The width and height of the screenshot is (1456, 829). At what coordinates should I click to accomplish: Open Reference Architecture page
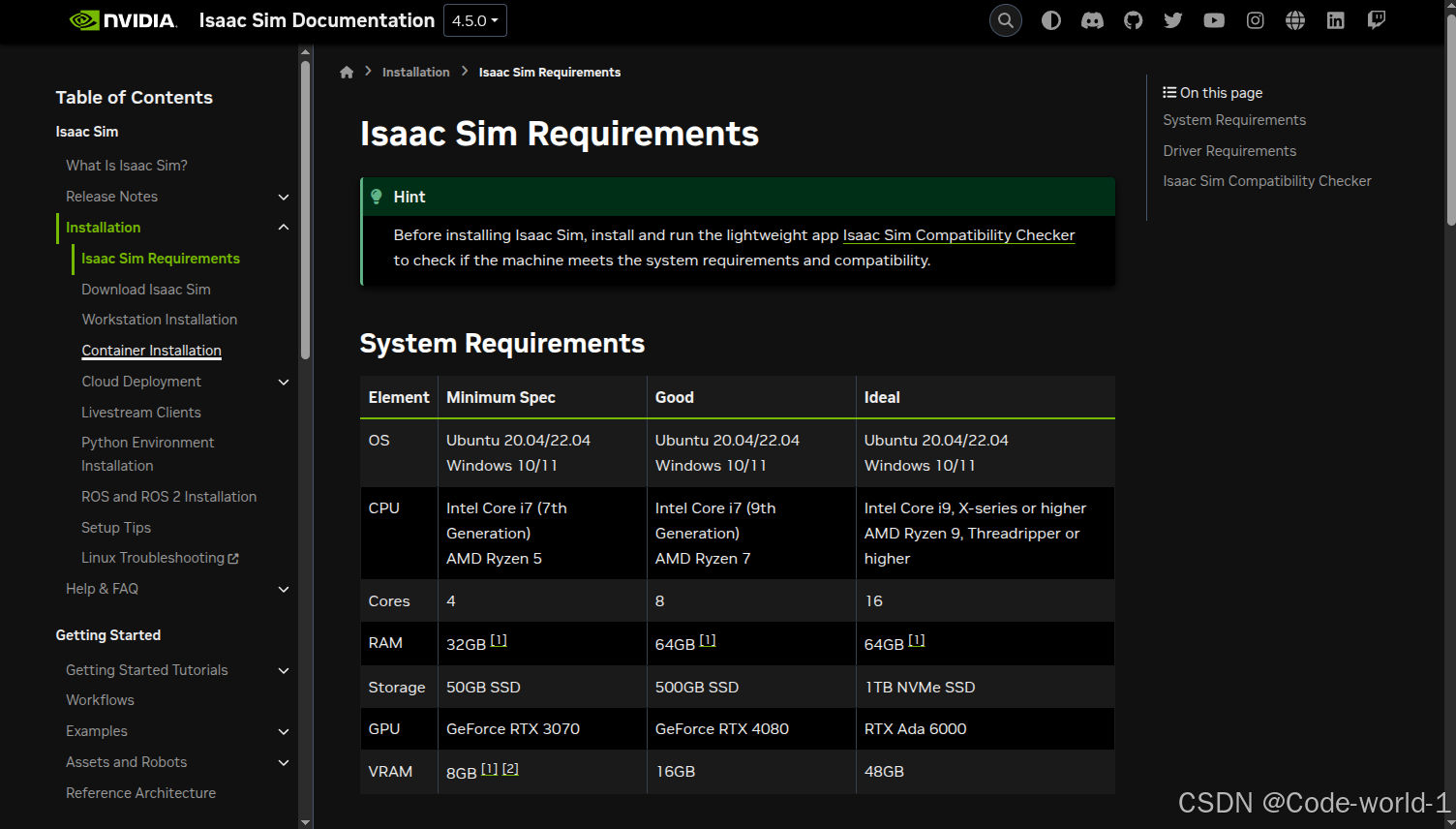click(x=140, y=793)
